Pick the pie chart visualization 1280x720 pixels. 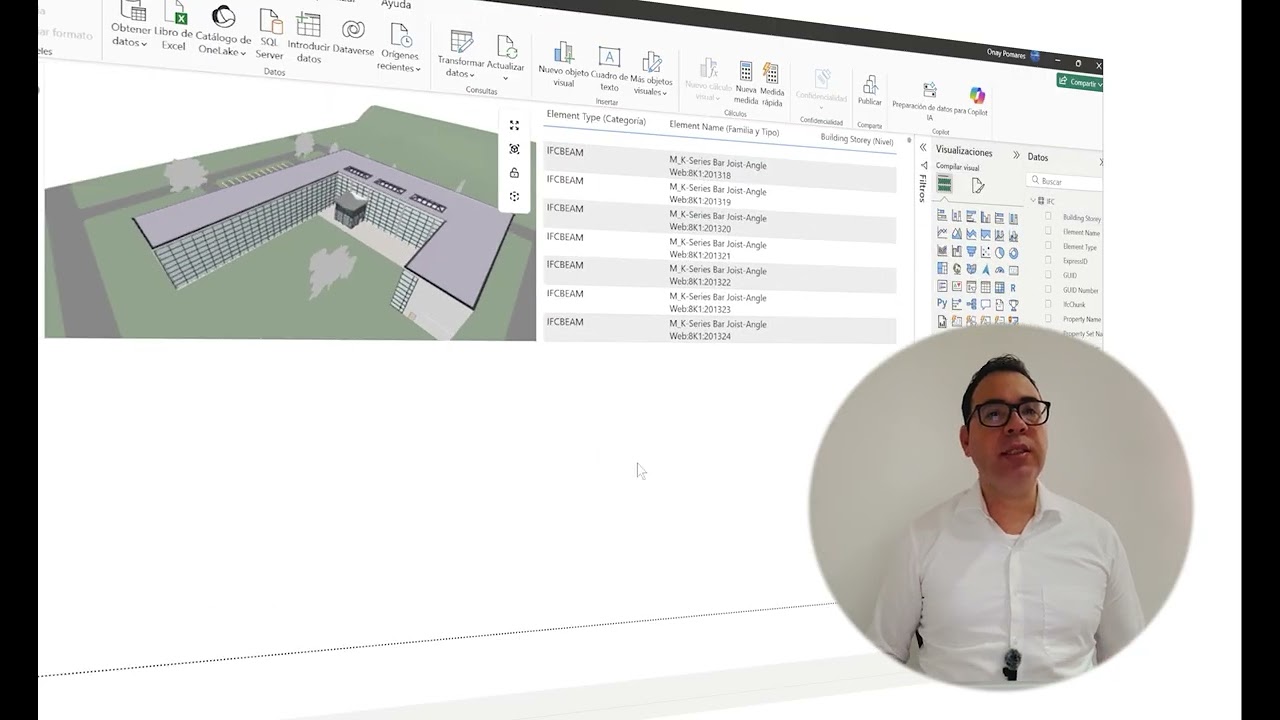999,252
